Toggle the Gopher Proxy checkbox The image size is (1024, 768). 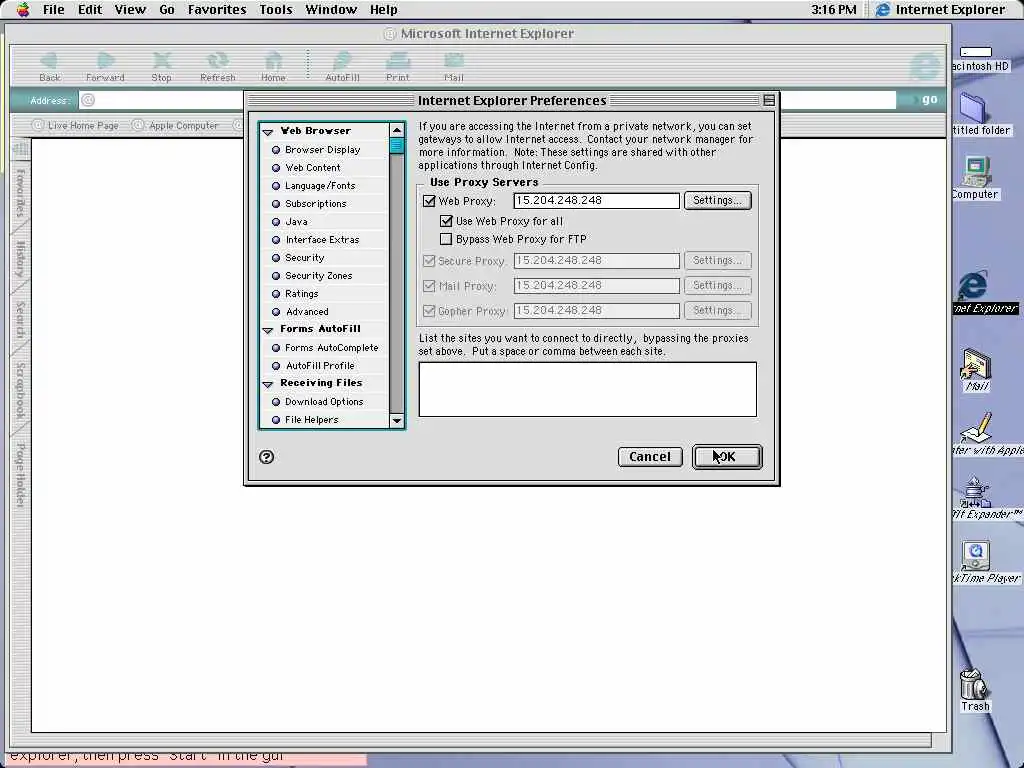(x=429, y=311)
